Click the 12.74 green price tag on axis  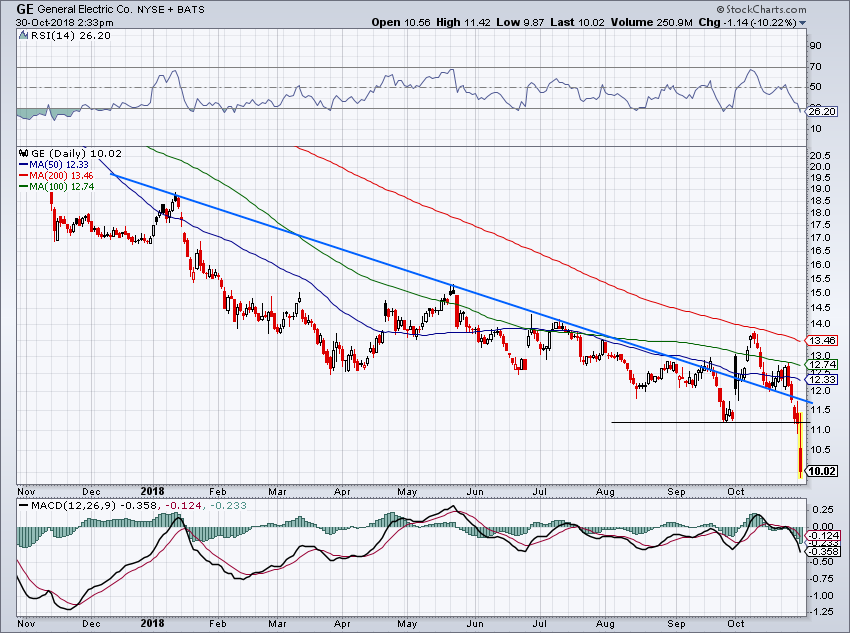click(x=822, y=365)
